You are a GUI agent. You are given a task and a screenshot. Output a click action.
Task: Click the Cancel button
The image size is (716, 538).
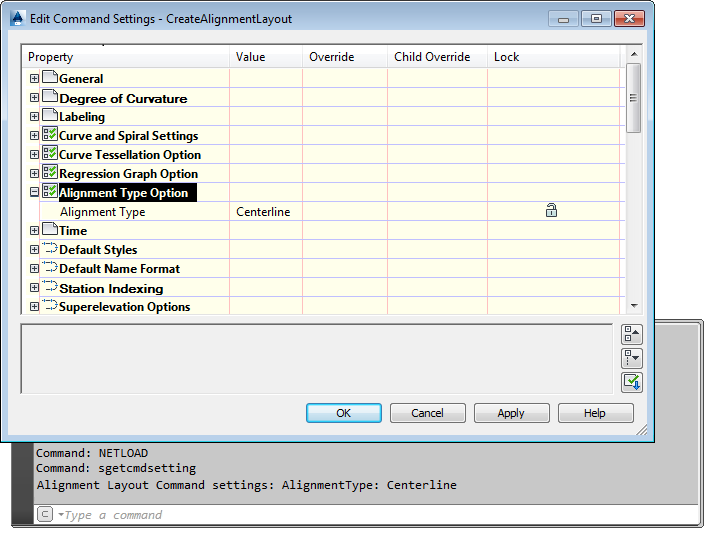(427, 413)
